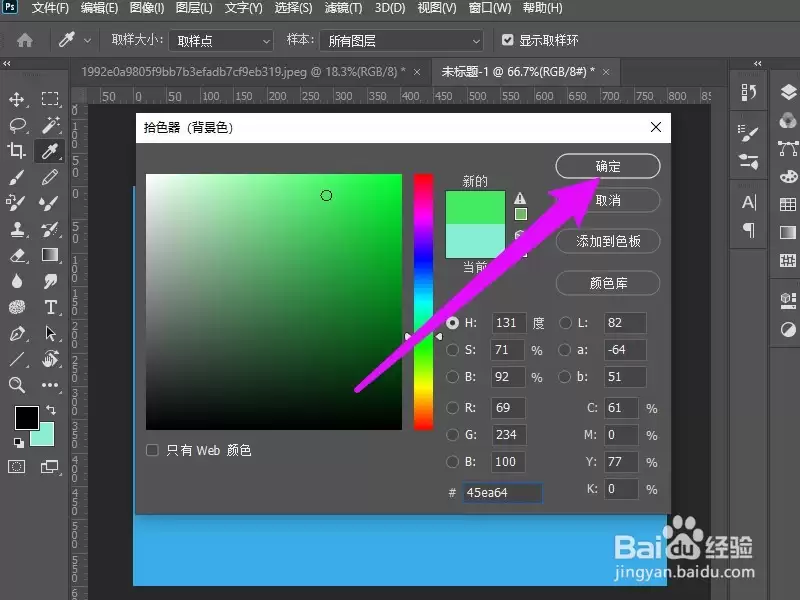Image resolution: width=800 pixels, height=600 pixels.
Task: Expand the eyedropper tool preset picker arrow
Action: [87, 40]
